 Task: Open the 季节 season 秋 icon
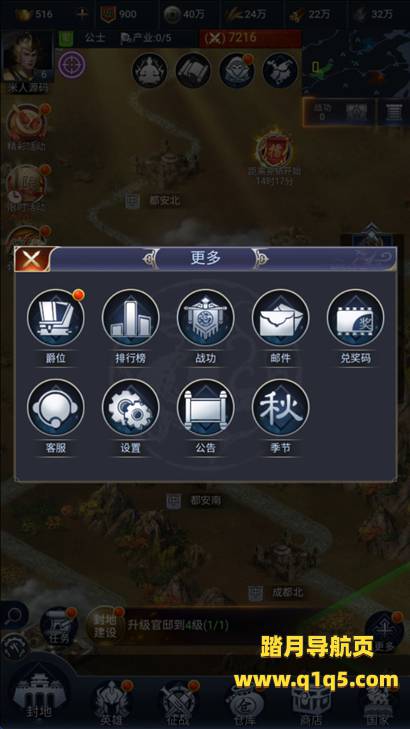[280, 408]
